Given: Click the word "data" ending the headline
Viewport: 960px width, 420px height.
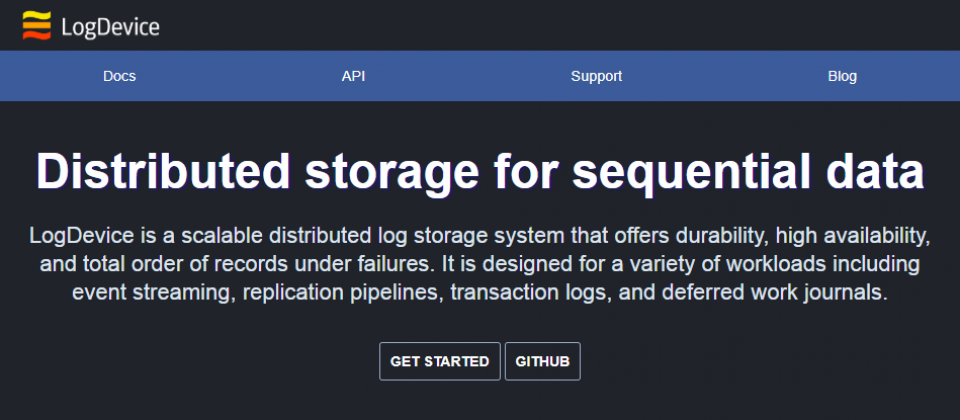Looking at the screenshot, I should [x=876, y=170].
